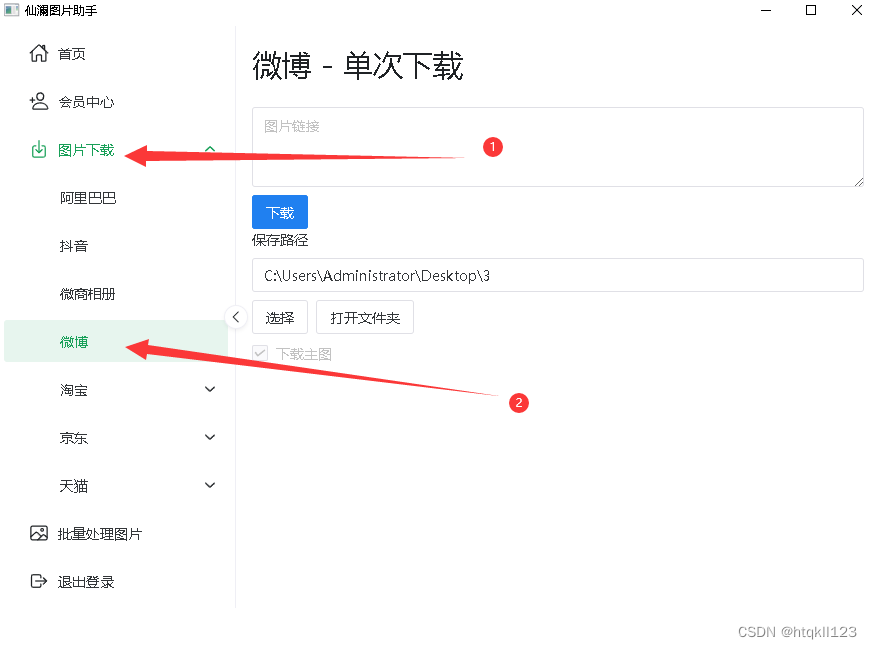Viewport: 872px width, 649px height.
Task: Choose 退出登录 to log out
Action: [116, 582]
